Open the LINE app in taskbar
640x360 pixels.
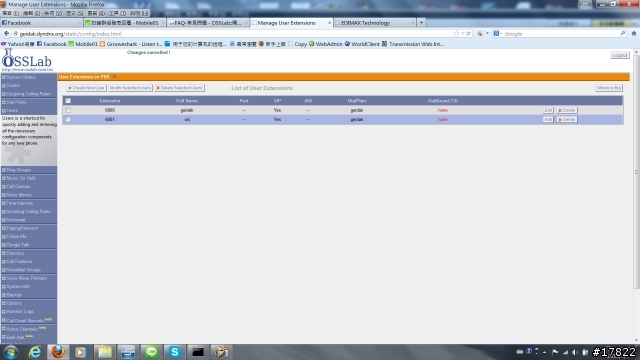click(151, 352)
